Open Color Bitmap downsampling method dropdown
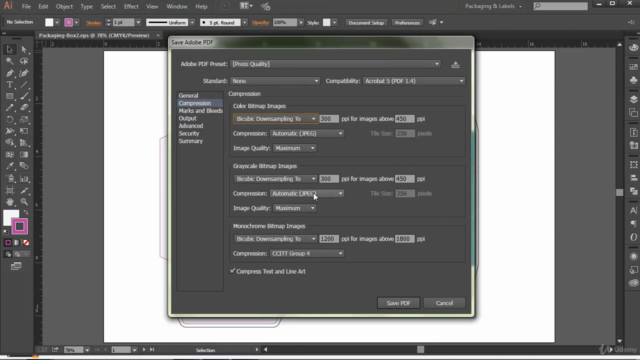The image size is (640, 360). tap(276, 119)
